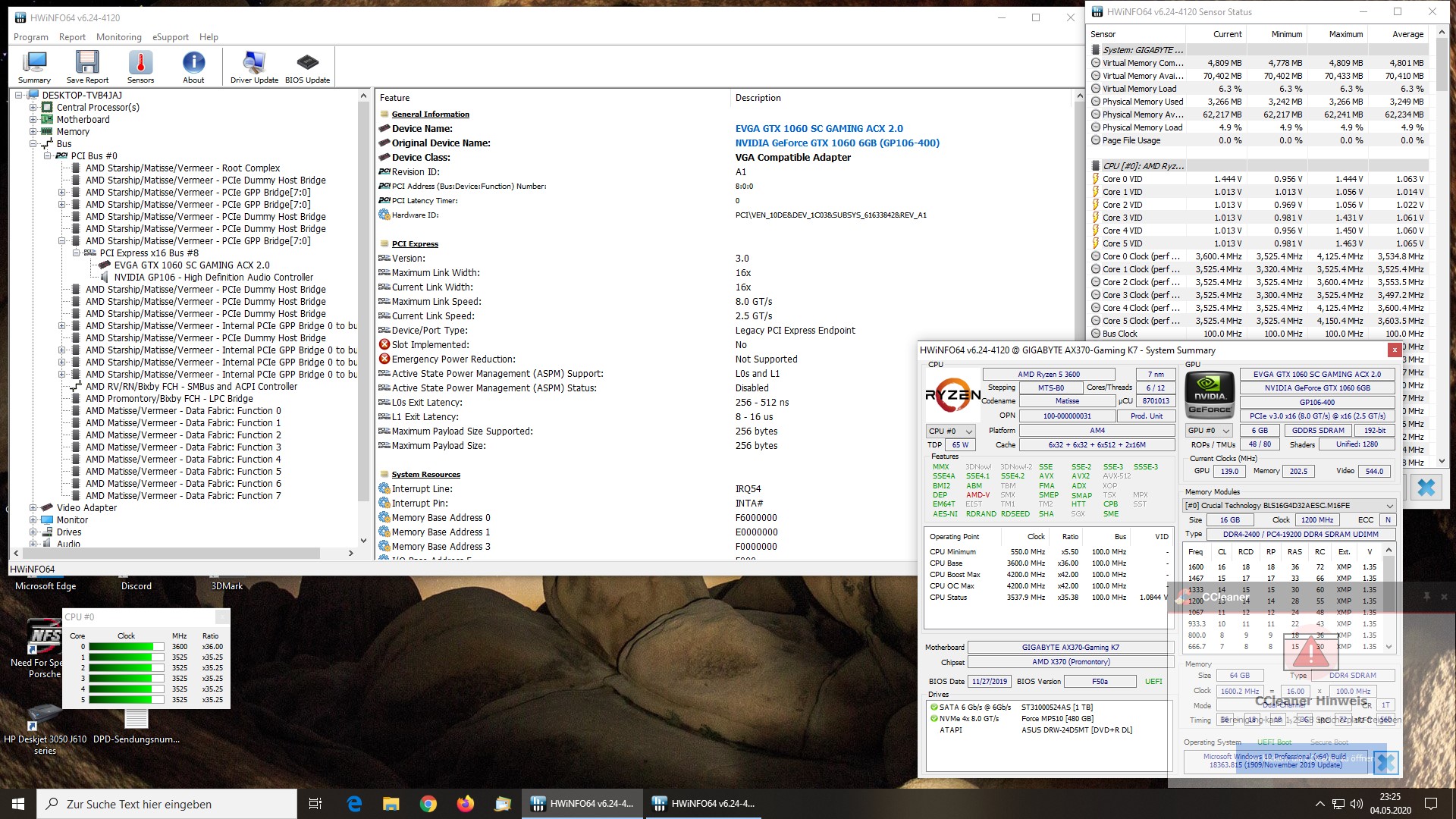Launch Driver Update tool
1456x819 pixels.
point(254,67)
